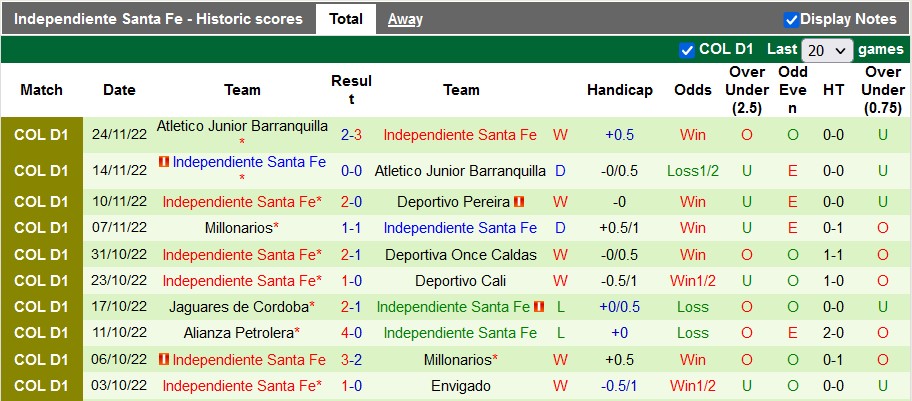Screen dimensions: 912x401
Task: Click the 2-3 result score link
Action: click(351, 135)
